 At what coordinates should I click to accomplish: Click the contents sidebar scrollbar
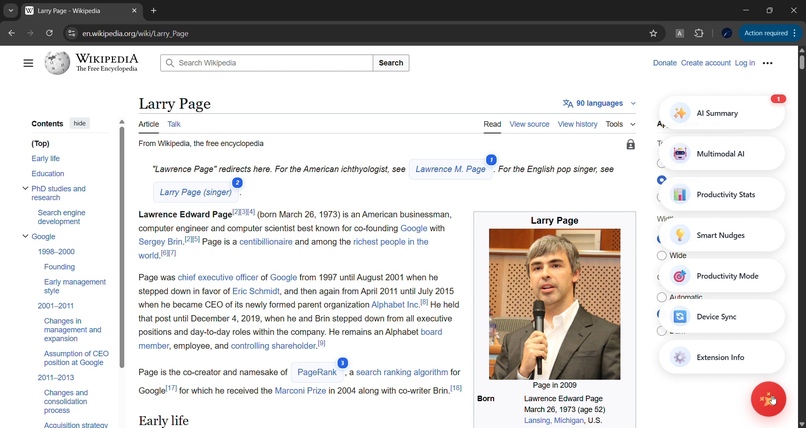(122, 247)
